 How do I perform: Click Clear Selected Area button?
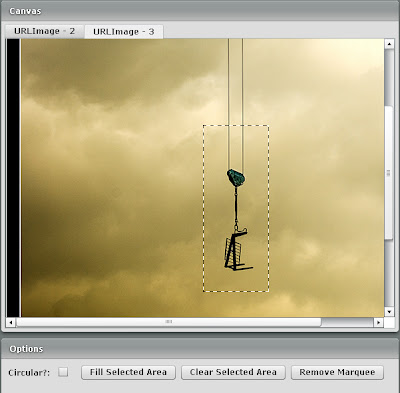pos(233,372)
